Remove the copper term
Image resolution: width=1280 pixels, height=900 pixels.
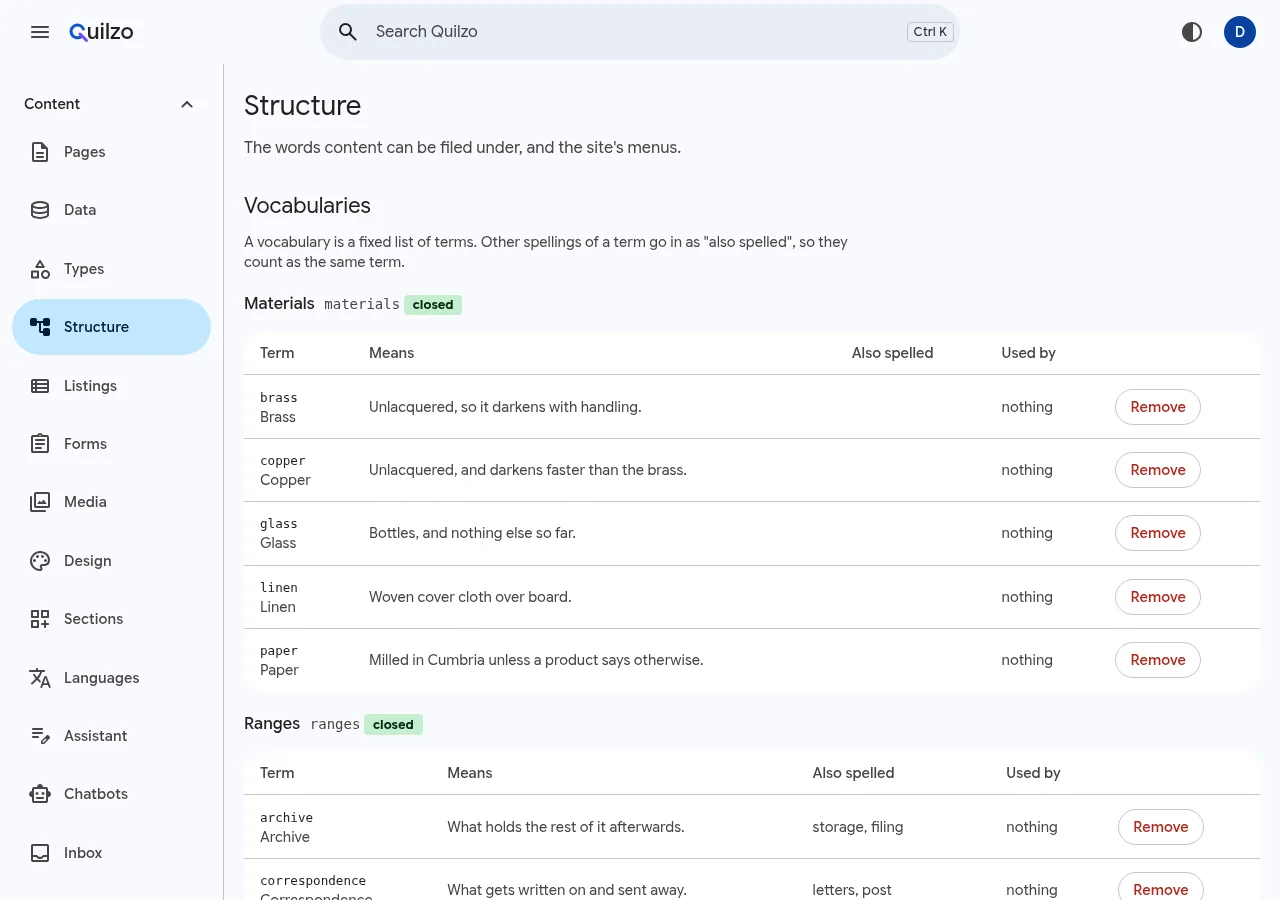coord(1158,470)
